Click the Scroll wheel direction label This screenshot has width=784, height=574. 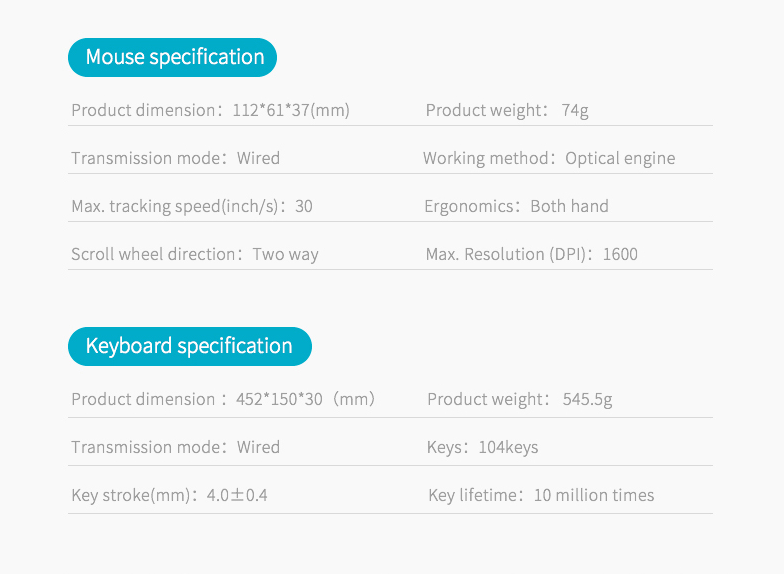(x=152, y=254)
